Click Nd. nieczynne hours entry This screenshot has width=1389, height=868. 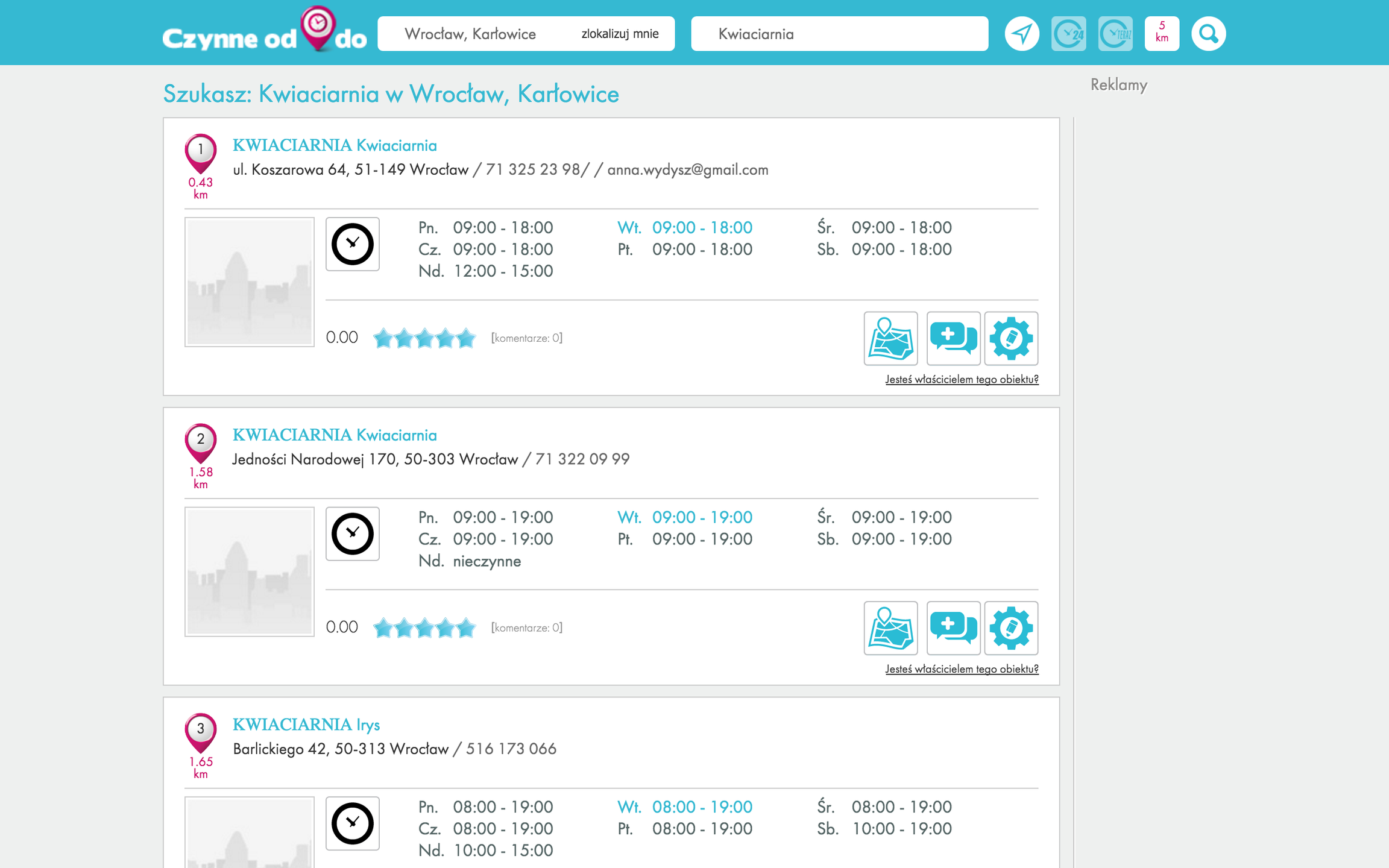(470, 561)
